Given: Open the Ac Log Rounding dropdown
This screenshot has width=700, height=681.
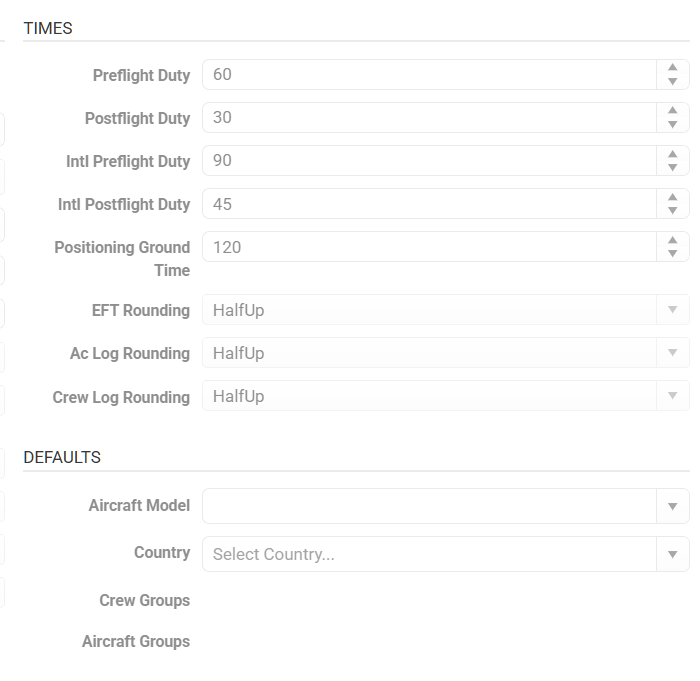Looking at the screenshot, I should point(673,353).
